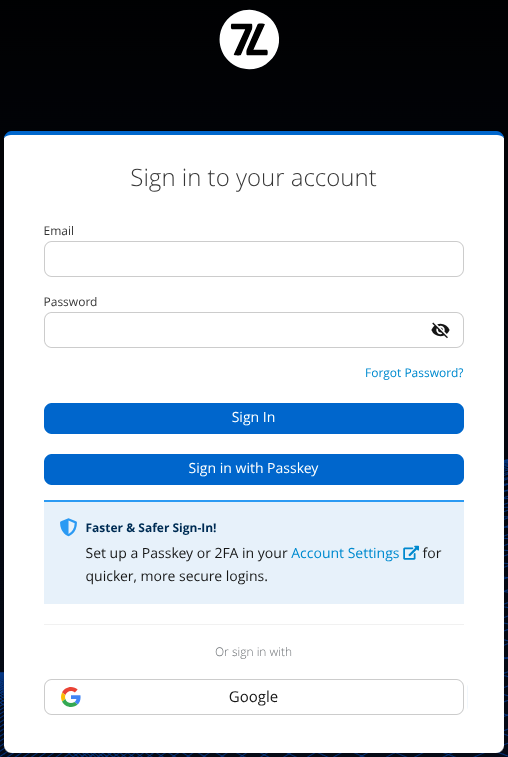508x757 pixels.
Task: Click the 7L logo at the top
Action: tap(249, 40)
